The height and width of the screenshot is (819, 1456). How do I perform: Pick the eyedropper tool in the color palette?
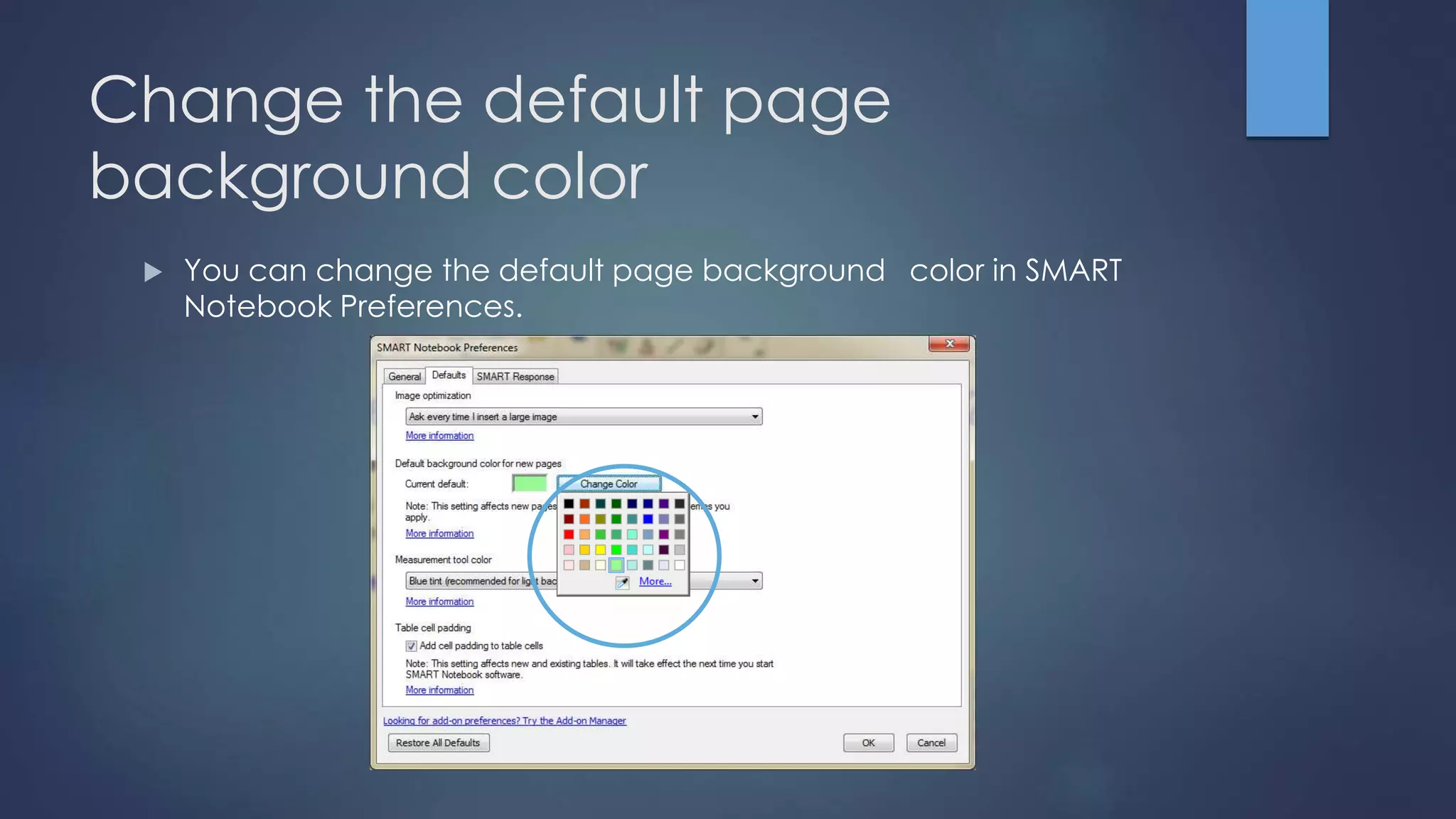point(622,582)
